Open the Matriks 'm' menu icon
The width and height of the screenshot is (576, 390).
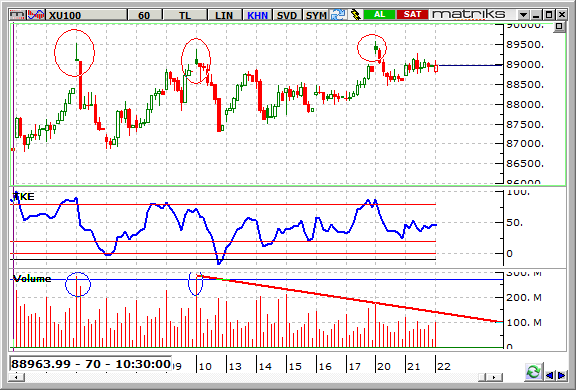pyautogui.click(x=18, y=15)
